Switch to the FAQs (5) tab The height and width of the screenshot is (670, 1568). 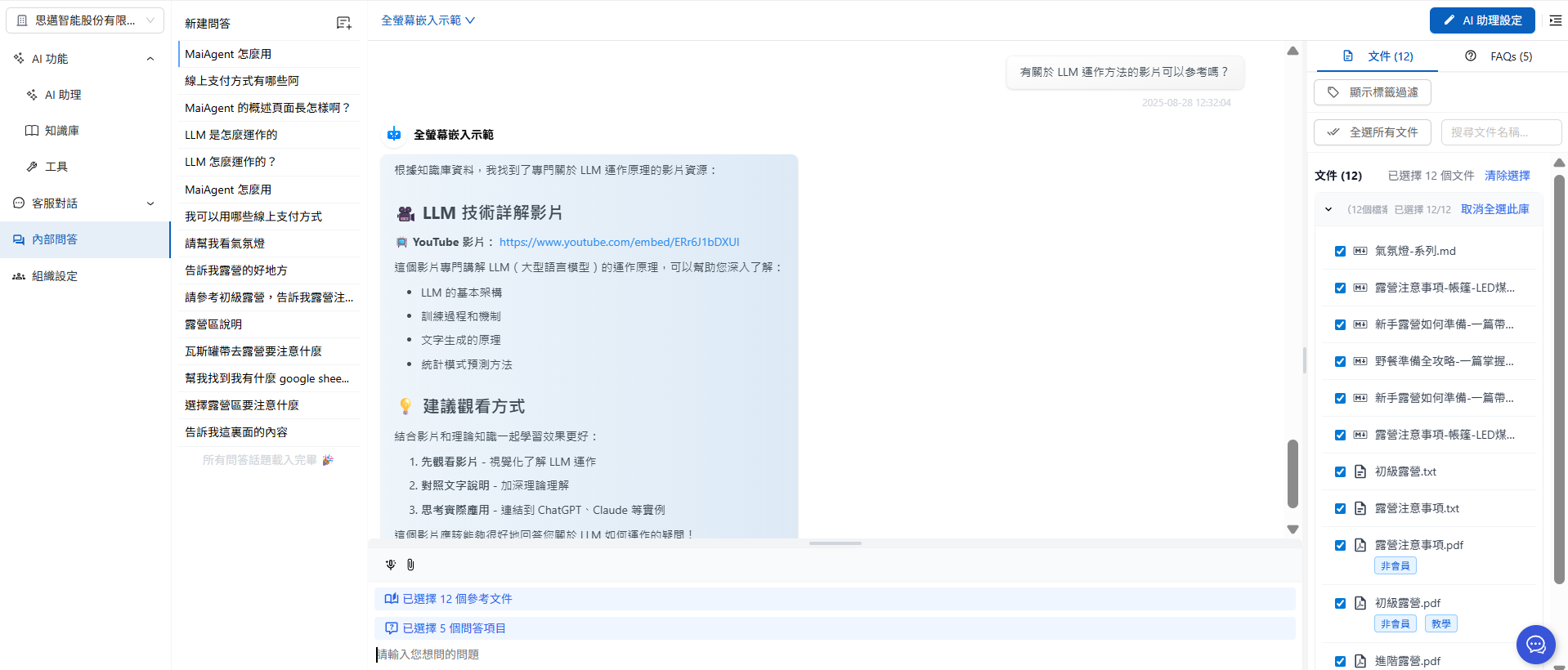pyautogui.click(x=1499, y=56)
